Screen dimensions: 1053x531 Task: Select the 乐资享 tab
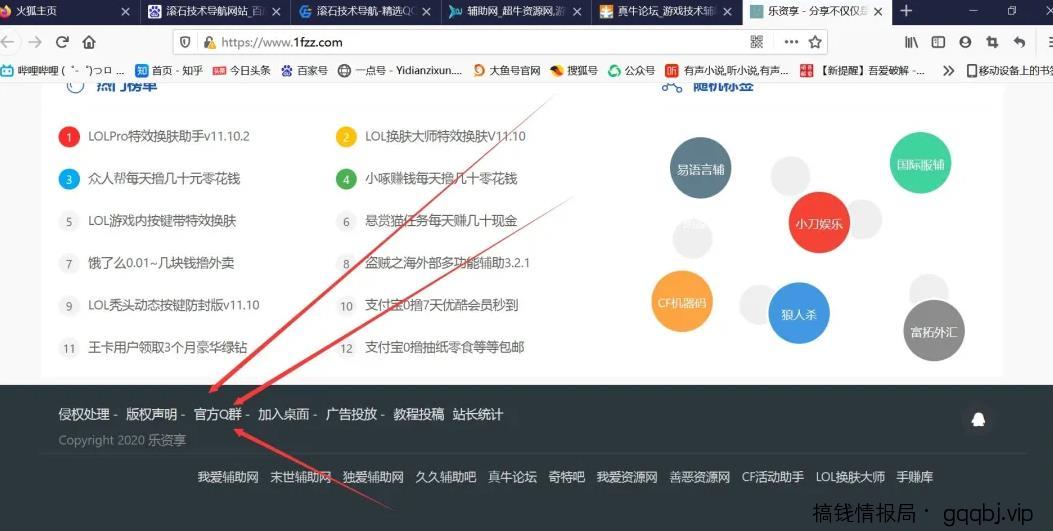point(817,11)
